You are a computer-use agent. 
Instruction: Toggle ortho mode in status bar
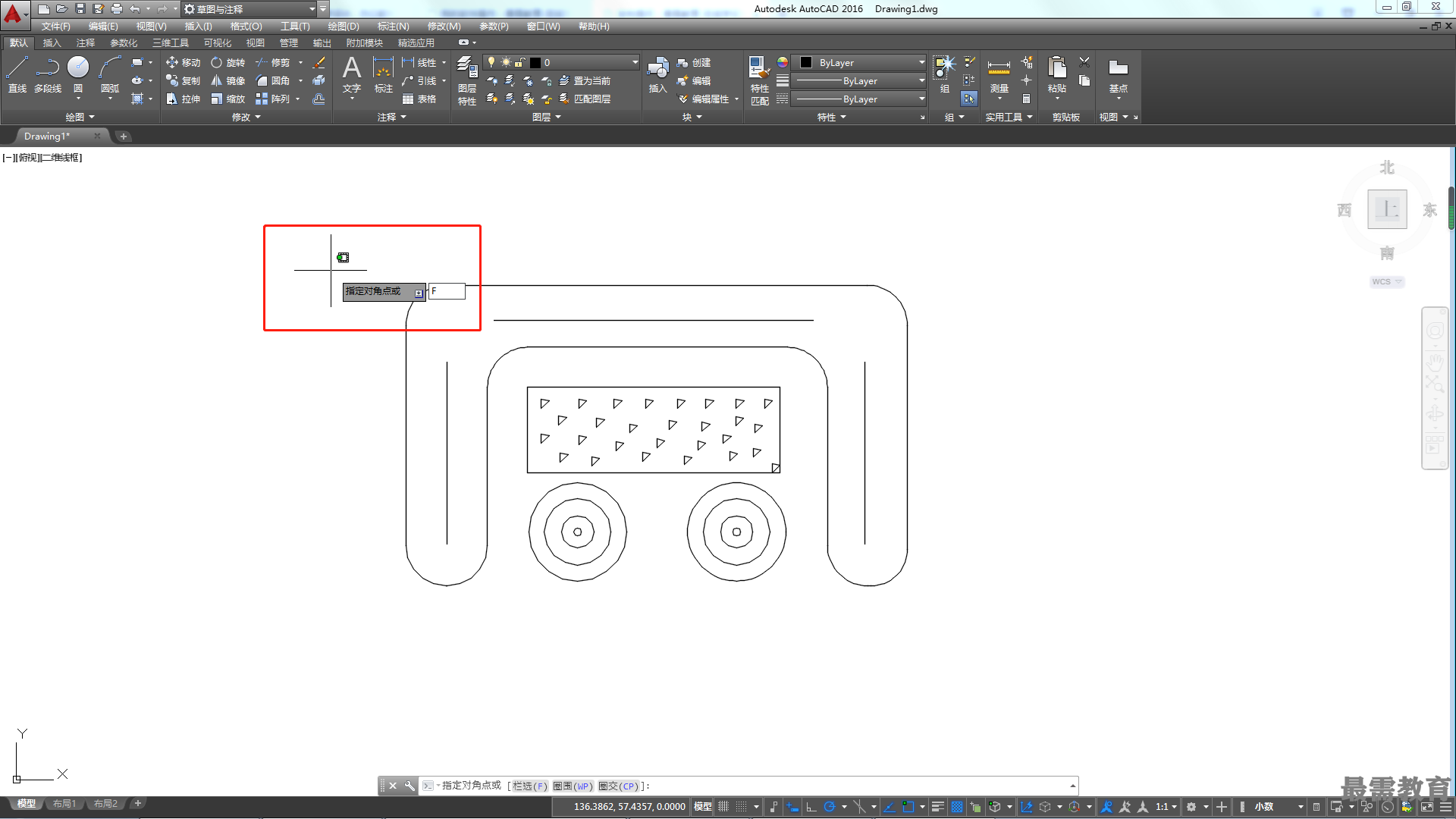(811, 807)
